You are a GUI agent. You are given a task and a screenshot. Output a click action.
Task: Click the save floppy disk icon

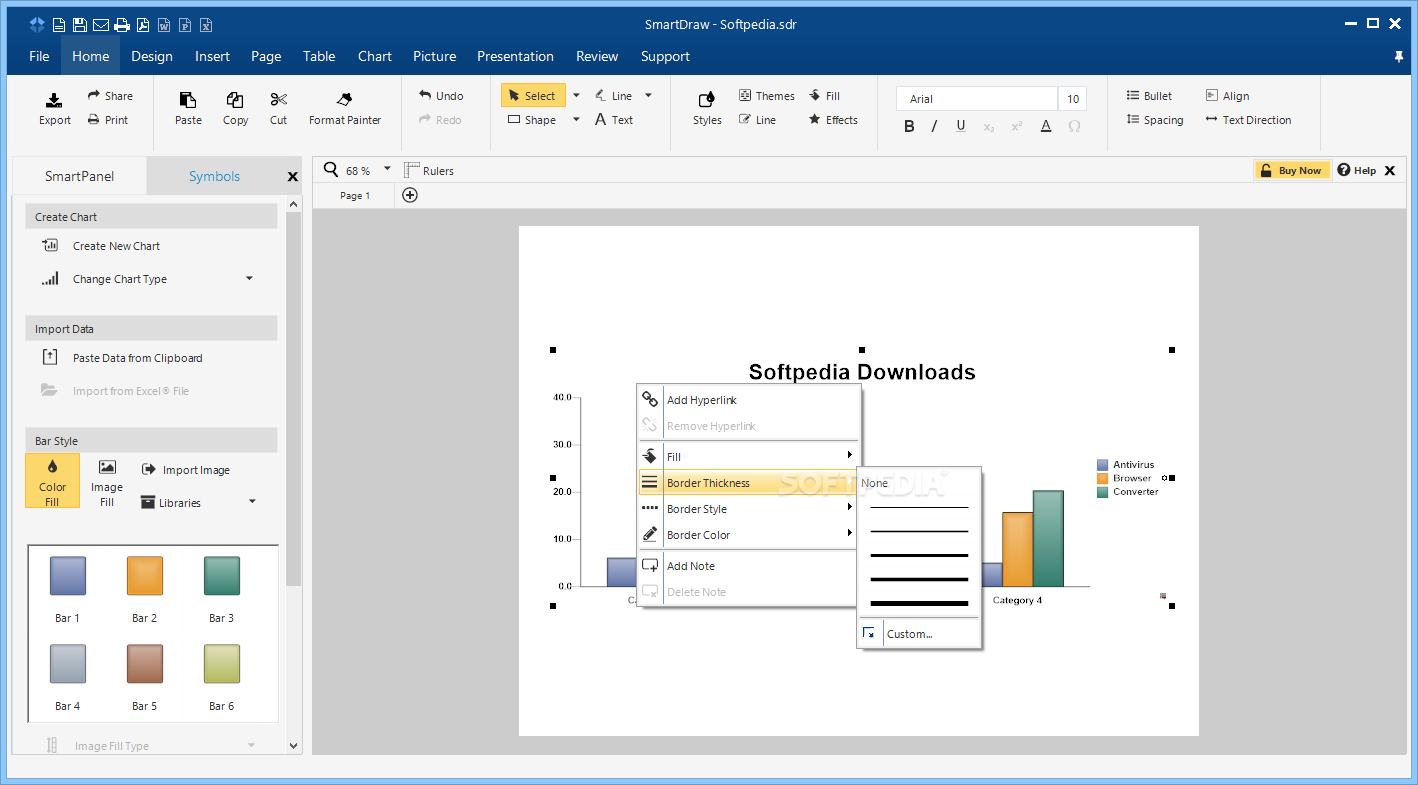coord(80,25)
